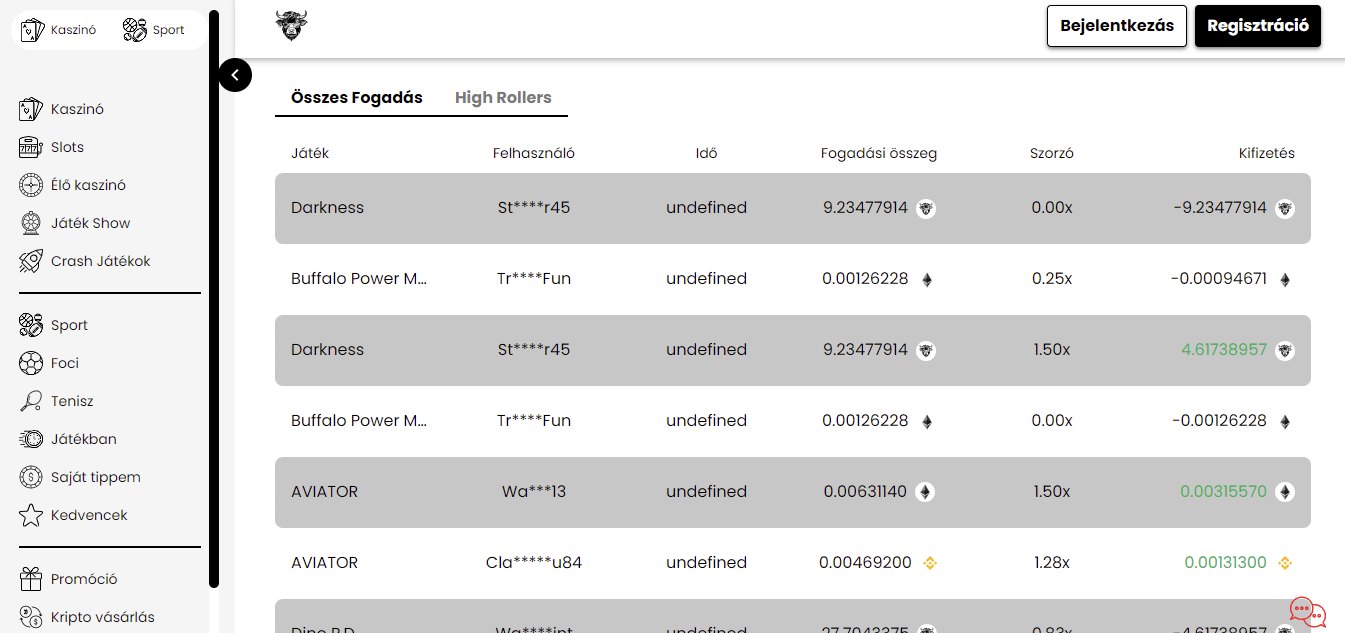
Task: Open Élő kaszinó roulette icon
Action: coord(32,185)
